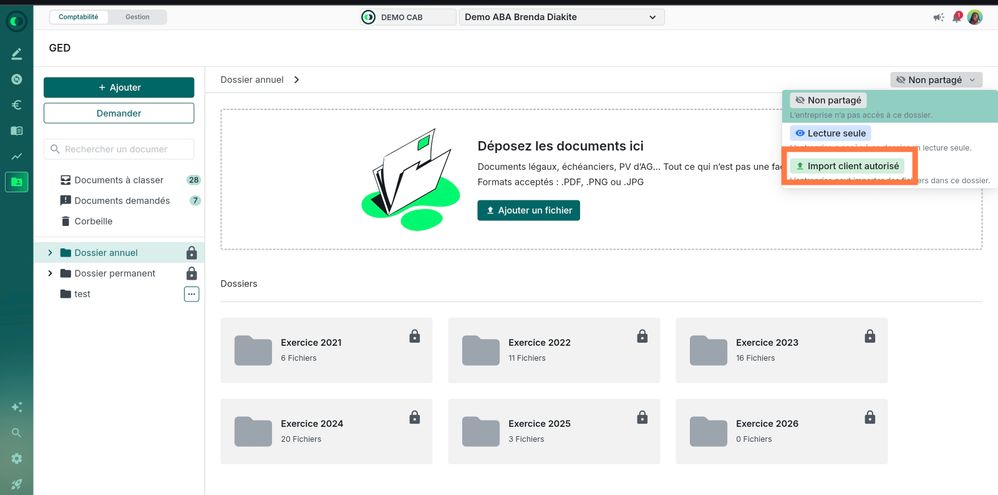This screenshot has height=495, width=998.
Task: Open the sidebar magnifier search icon
Action: pos(17,433)
